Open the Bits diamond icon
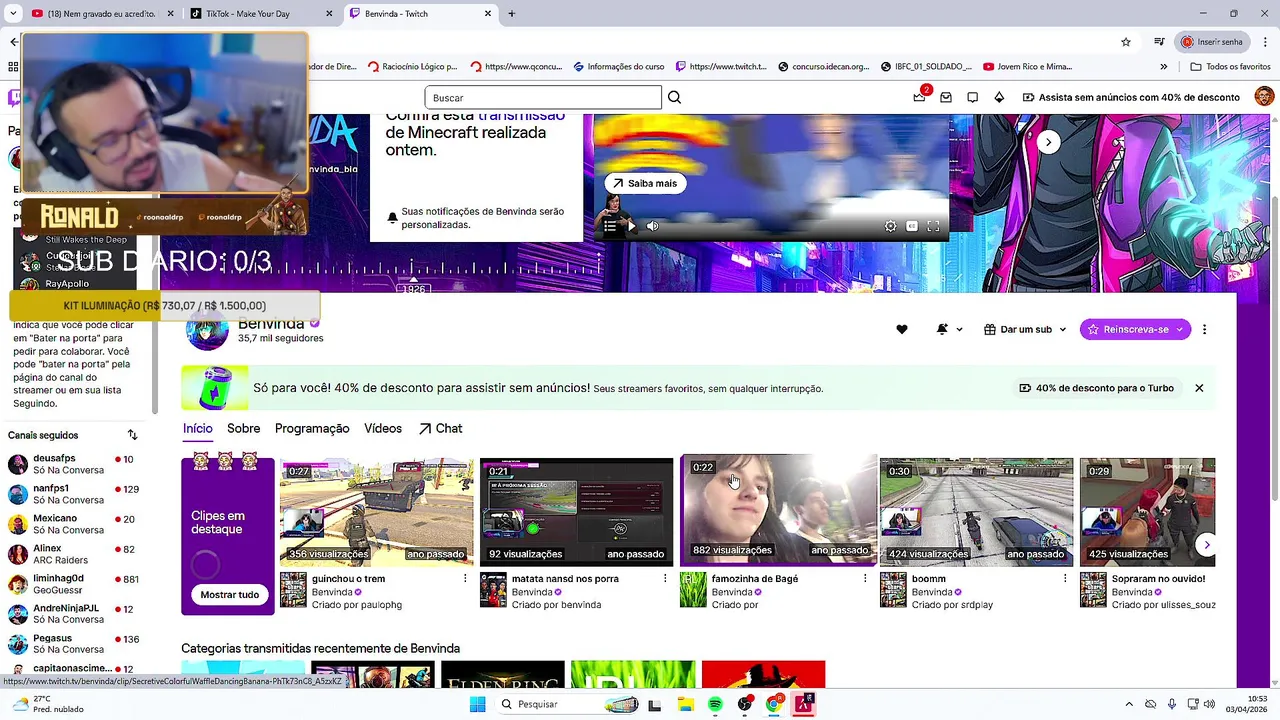Viewport: 1280px width, 720px height. (x=999, y=97)
